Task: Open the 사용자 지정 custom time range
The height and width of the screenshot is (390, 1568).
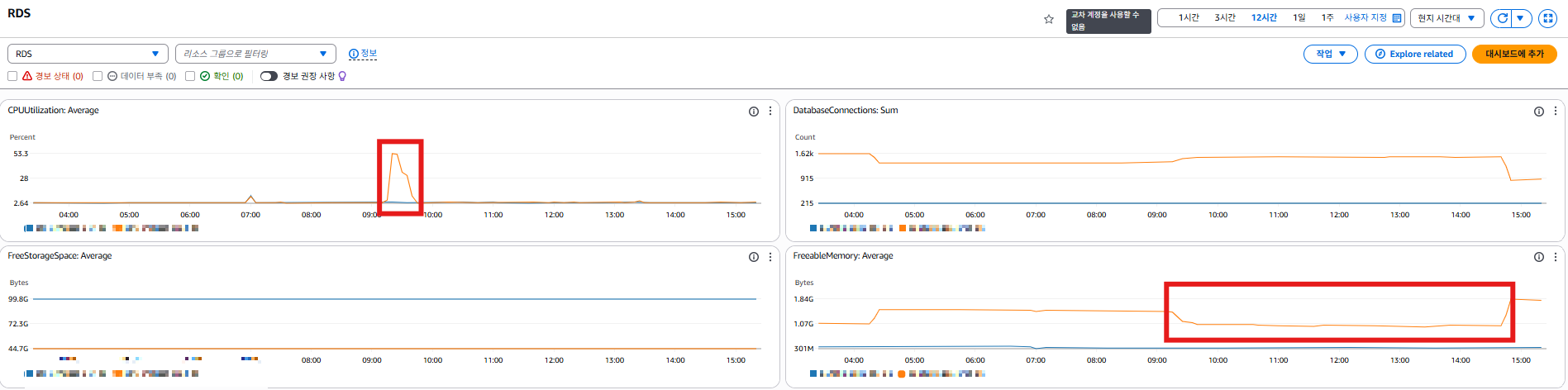Action: (1373, 18)
